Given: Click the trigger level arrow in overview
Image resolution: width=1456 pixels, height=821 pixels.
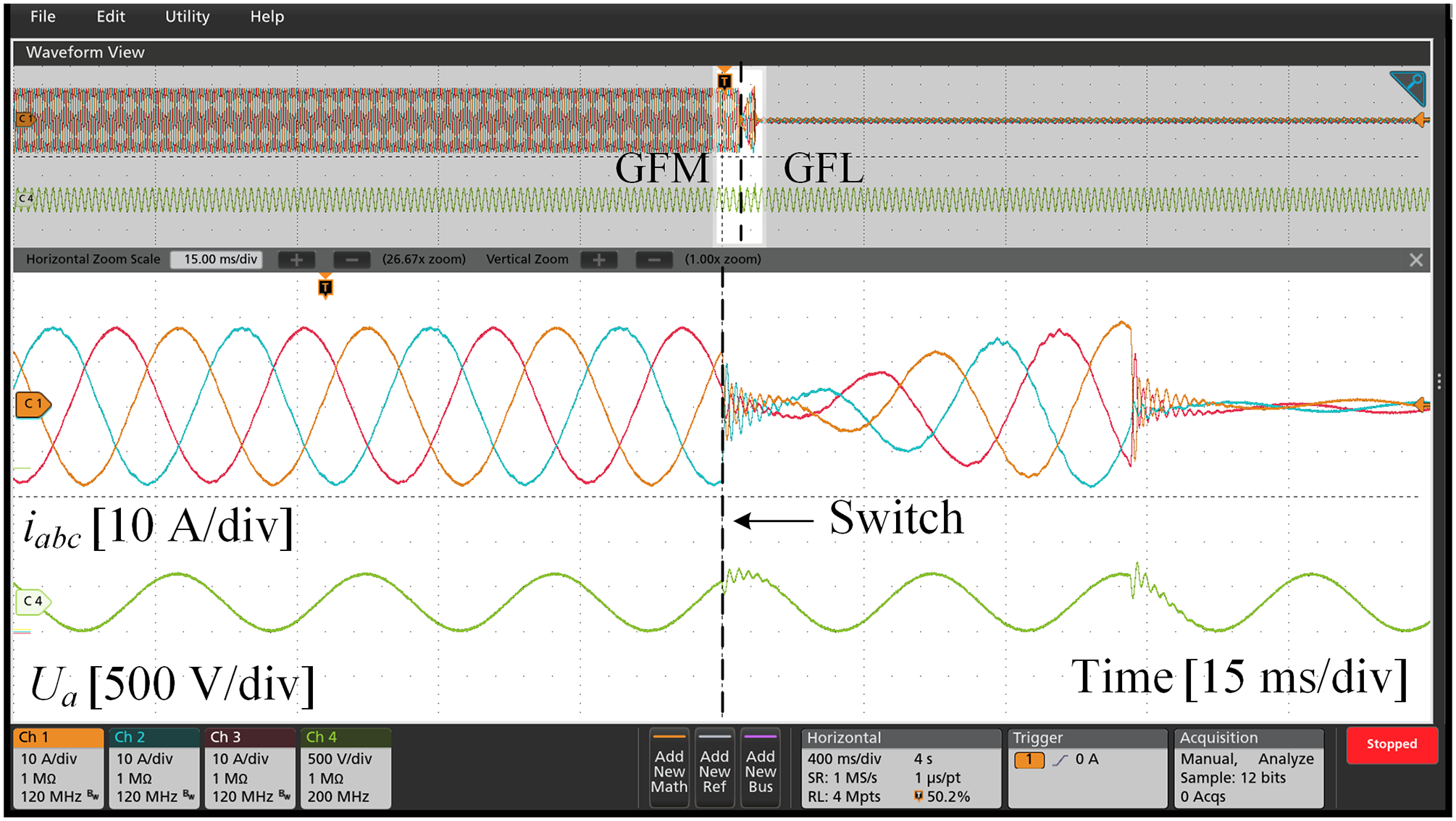Looking at the screenshot, I should 1423,119.
